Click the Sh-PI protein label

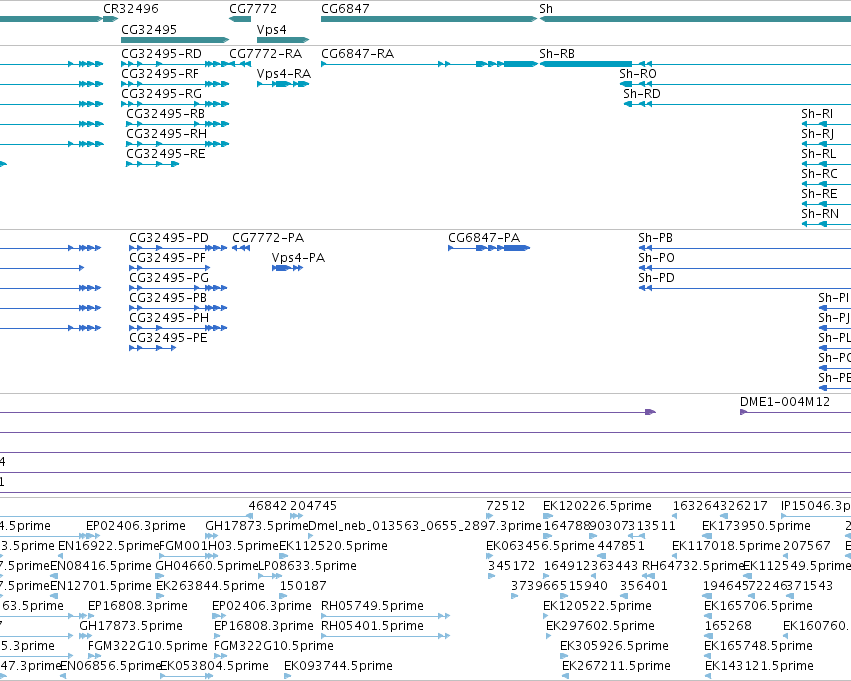[834, 298]
